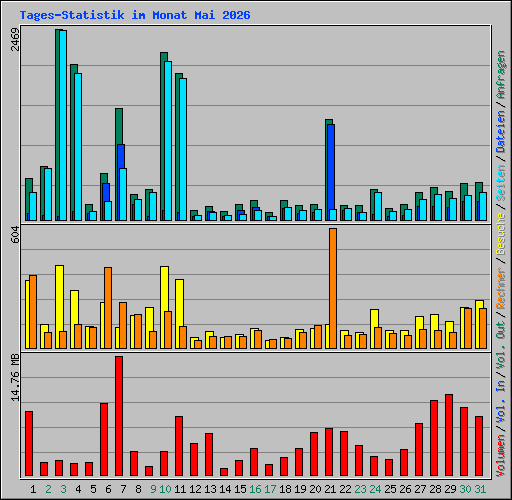Viewport: 512px width, 500px height.
Task: Click the yellow Besuche bar for day 10
Action: [163, 307]
